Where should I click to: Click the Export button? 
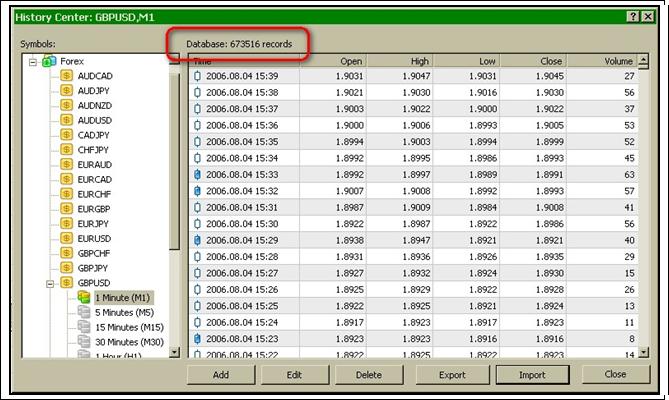point(452,375)
